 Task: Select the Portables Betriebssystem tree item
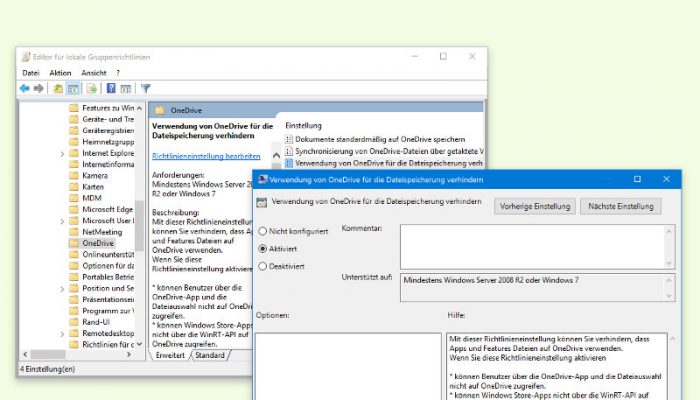pyautogui.click(x=108, y=277)
